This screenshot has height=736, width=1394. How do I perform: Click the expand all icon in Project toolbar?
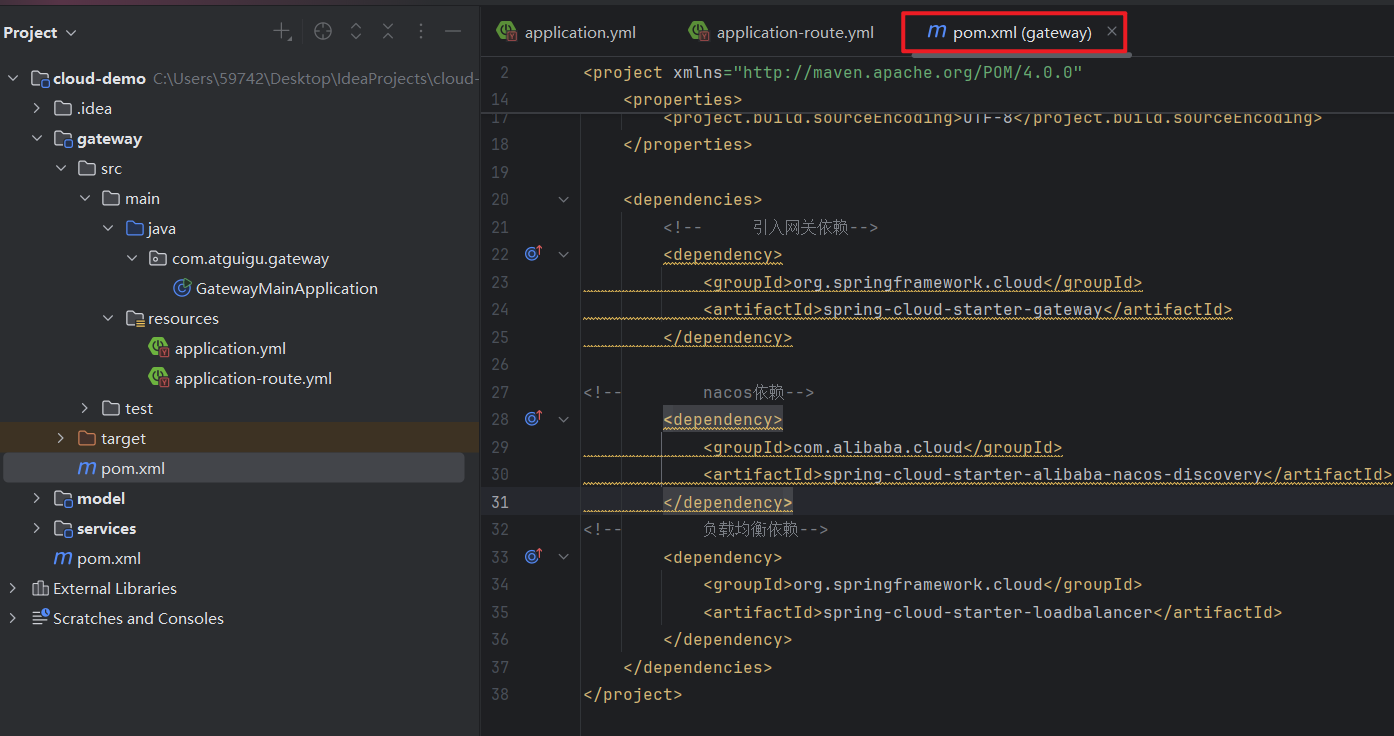[355, 32]
